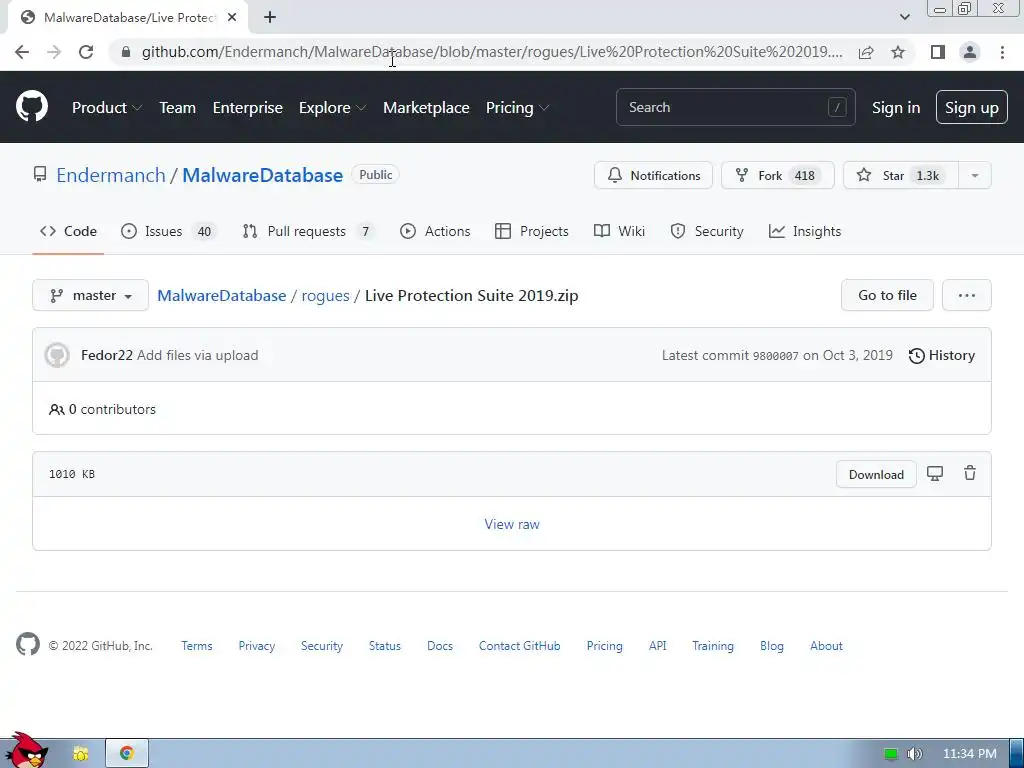Switch to the Code tab
The width and height of the screenshot is (1024, 768).
tap(68, 231)
